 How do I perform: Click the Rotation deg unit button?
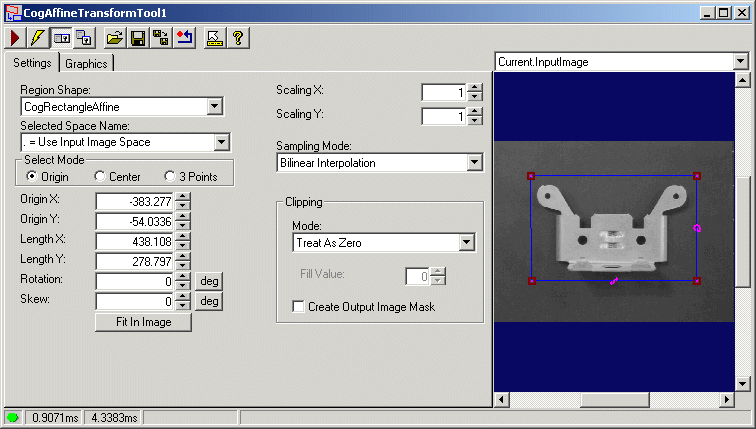(x=209, y=281)
